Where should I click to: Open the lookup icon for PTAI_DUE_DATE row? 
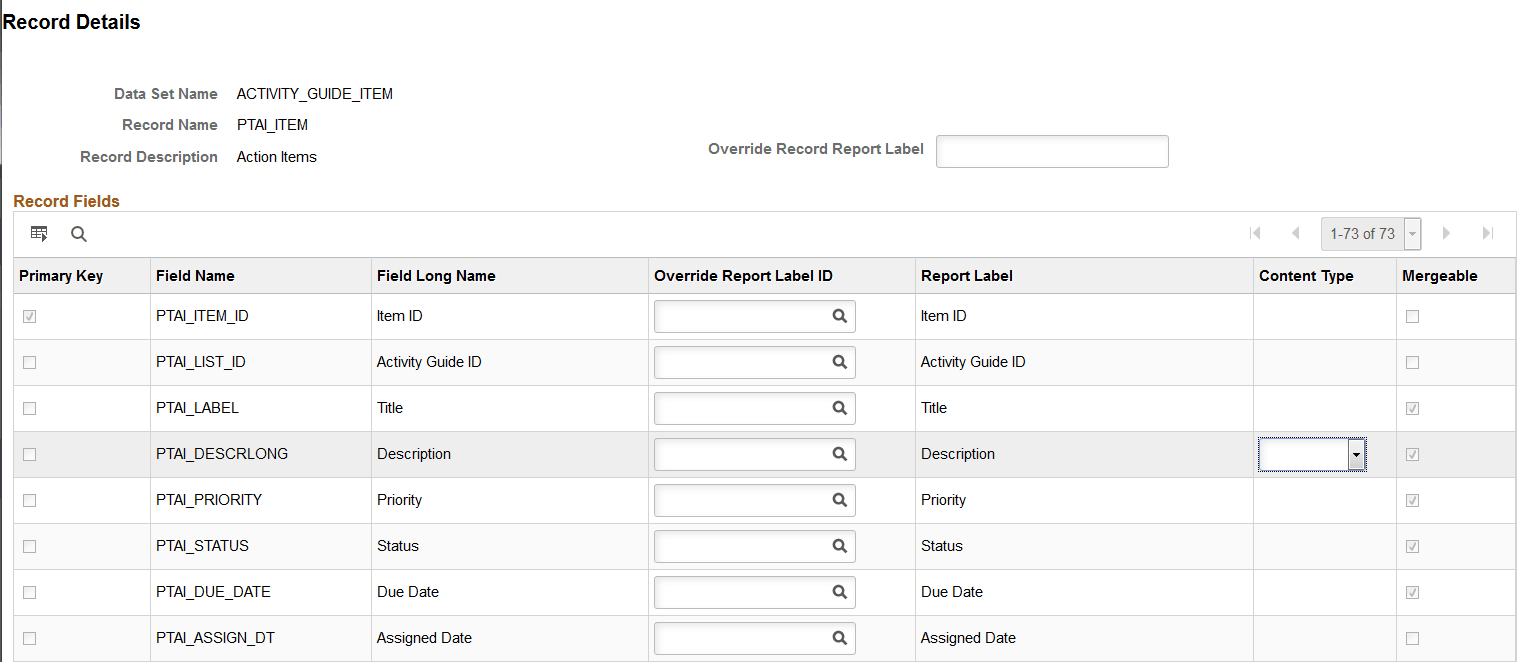(x=839, y=592)
